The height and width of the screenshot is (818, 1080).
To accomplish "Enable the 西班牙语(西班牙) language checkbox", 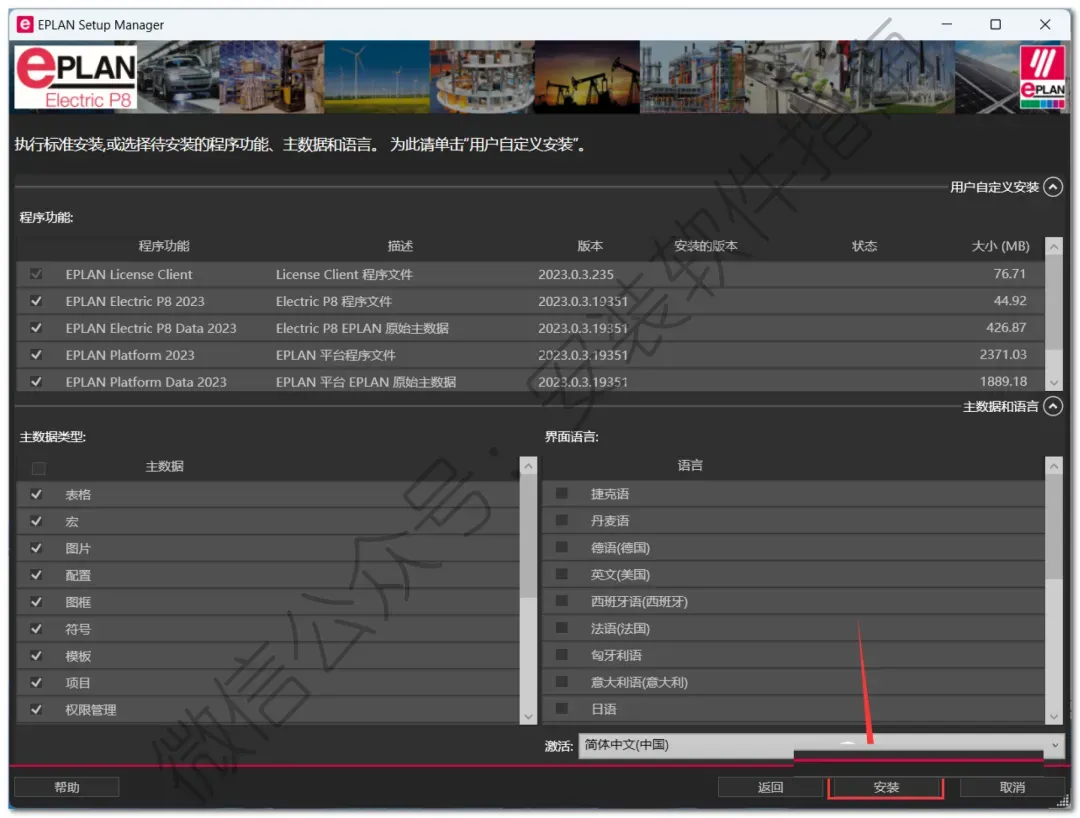I will tap(562, 600).
